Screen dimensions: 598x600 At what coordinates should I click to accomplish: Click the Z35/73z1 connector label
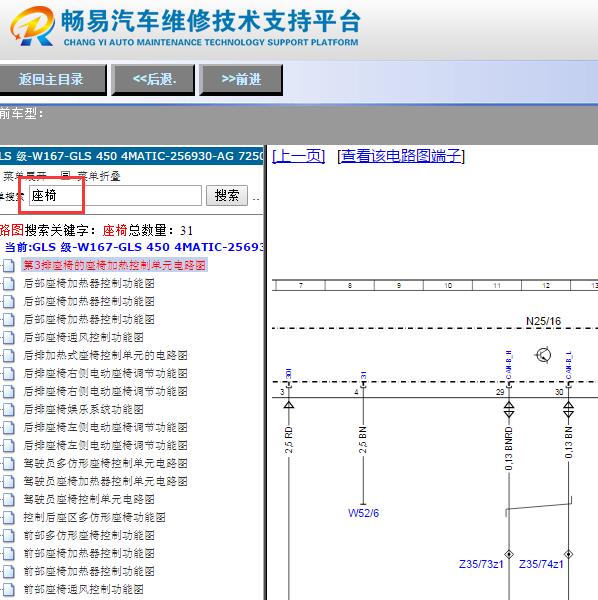481,564
